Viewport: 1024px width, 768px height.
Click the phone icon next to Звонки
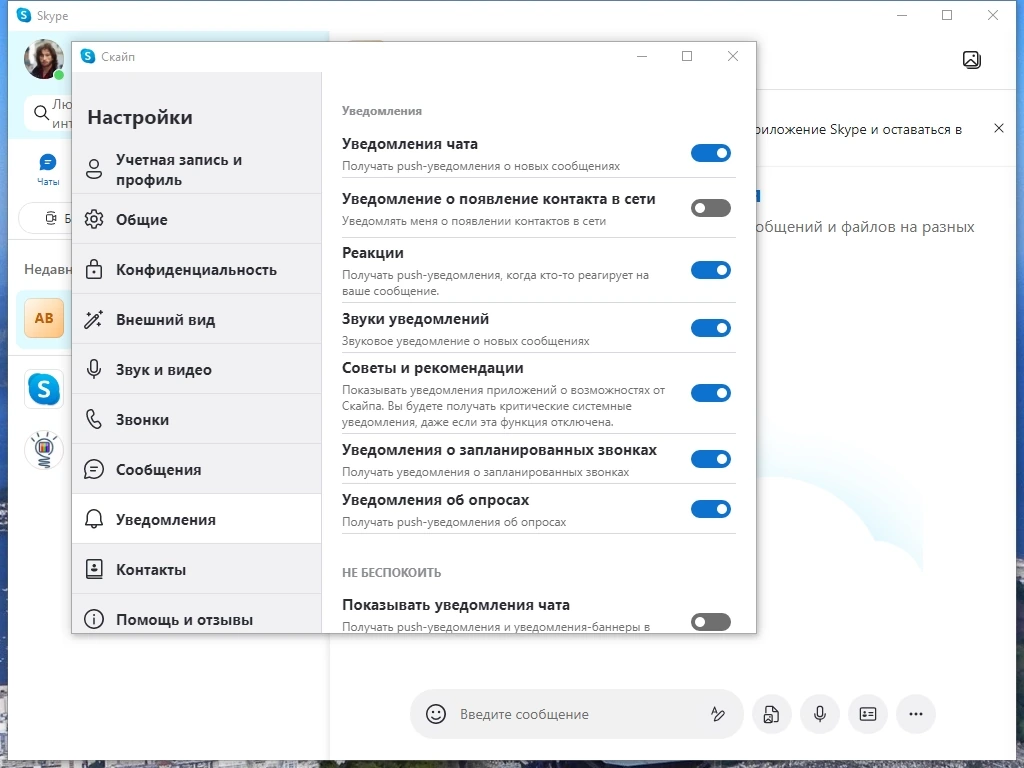pyautogui.click(x=94, y=419)
